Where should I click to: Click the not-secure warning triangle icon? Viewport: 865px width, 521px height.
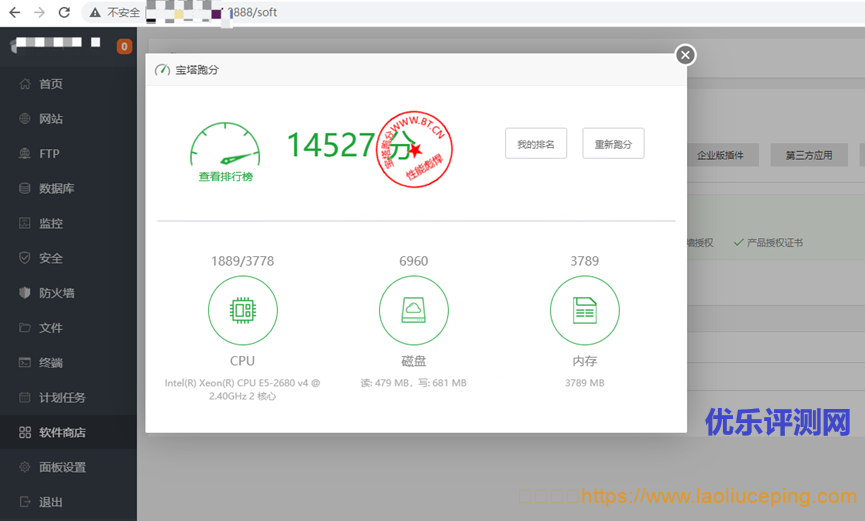click(x=95, y=12)
